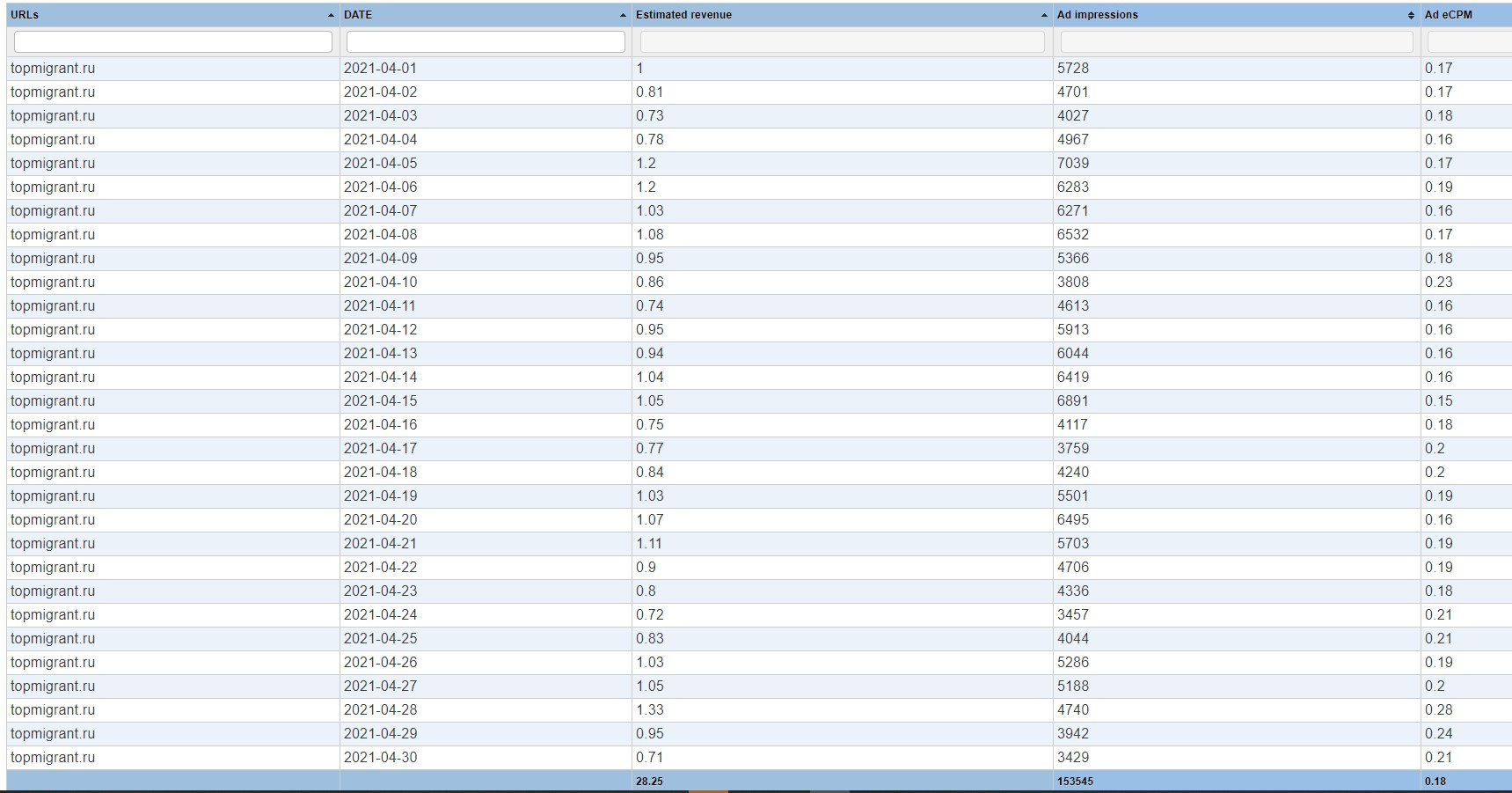1512x793 pixels.
Task: Select revenue 1.2 in the 2021-04-06 row
Action: coord(646,187)
